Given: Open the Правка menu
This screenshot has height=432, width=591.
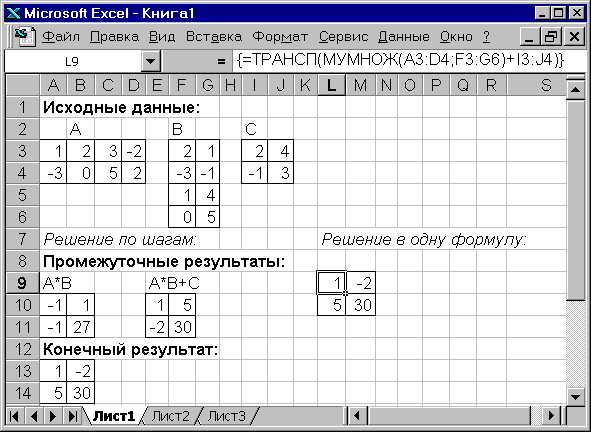Looking at the screenshot, I should pyautogui.click(x=114, y=37).
